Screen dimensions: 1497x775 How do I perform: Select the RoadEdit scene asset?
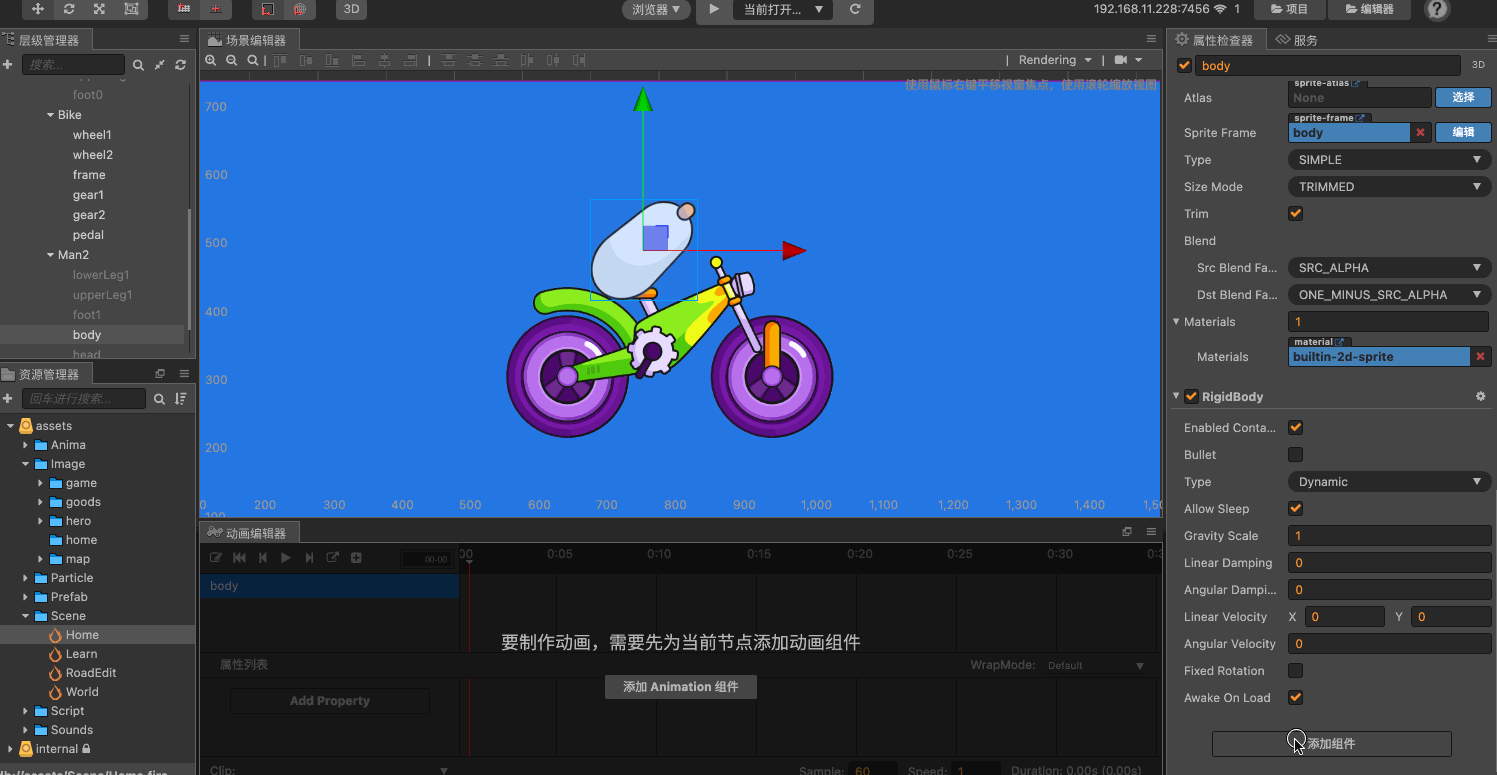[x=91, y=673]
